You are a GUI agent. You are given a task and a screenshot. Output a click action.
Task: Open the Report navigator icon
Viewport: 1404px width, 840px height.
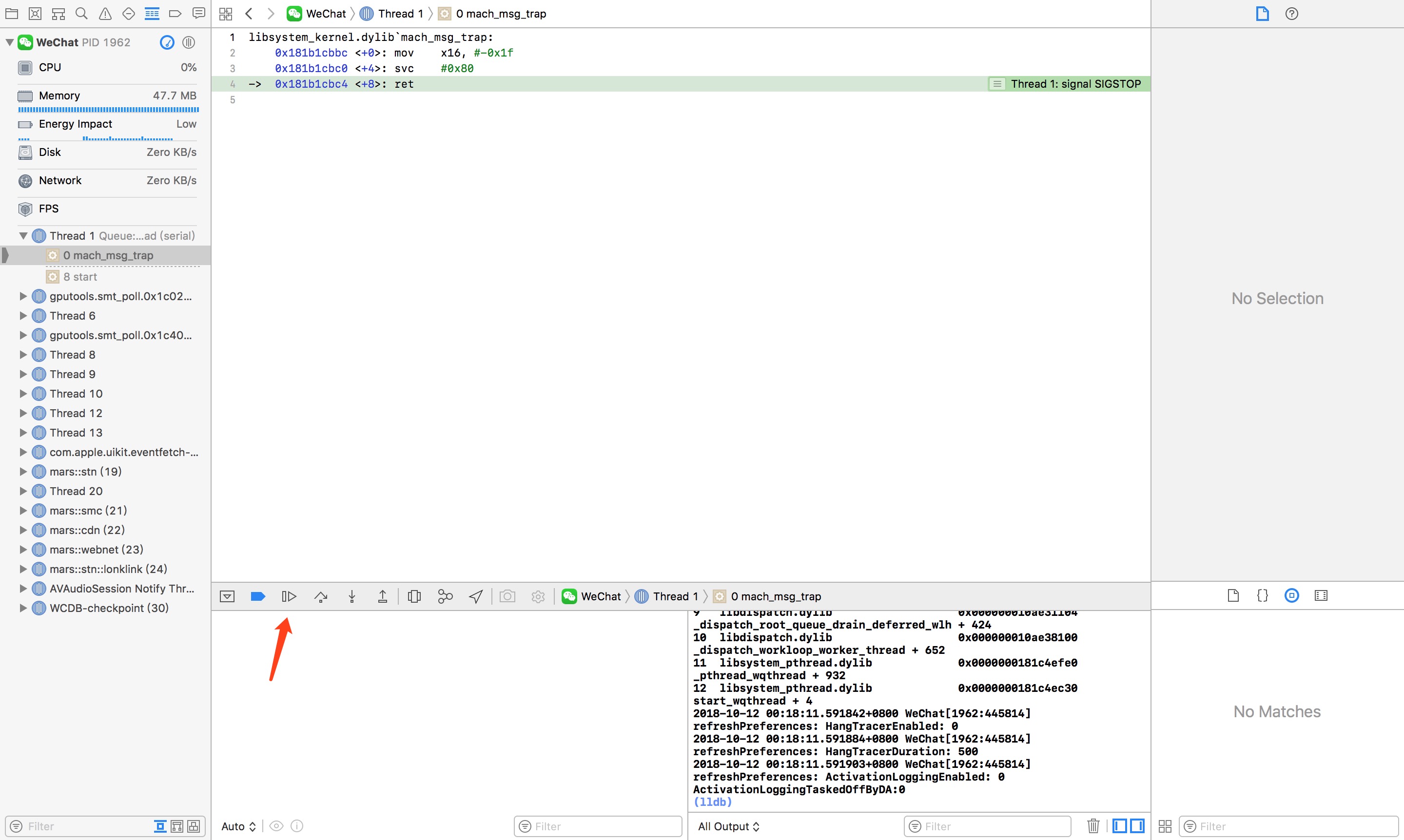(x=199, y=14)
